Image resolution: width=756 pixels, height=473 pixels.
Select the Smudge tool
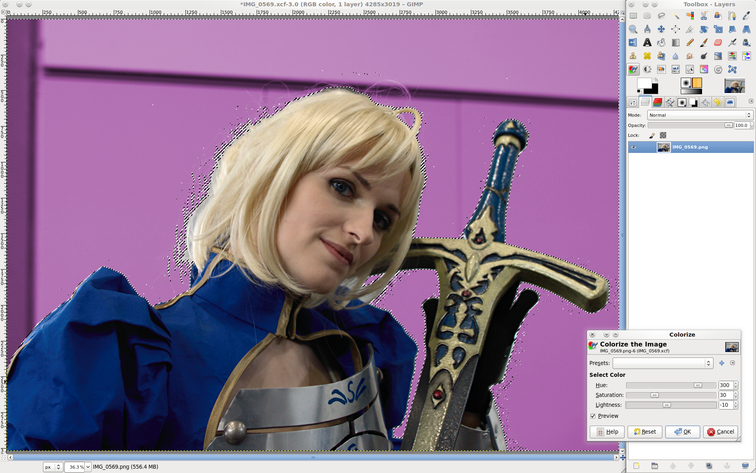tap(690, 56)
